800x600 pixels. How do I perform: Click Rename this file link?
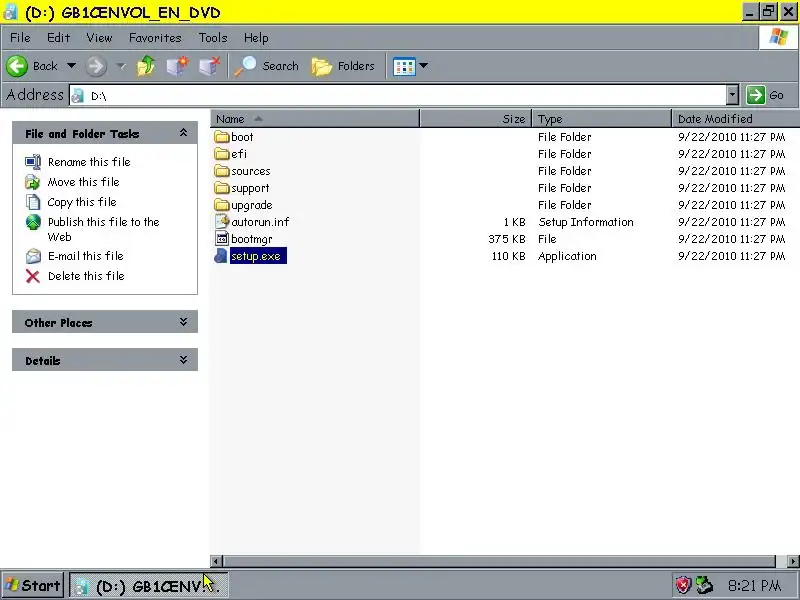pos(89,162)
